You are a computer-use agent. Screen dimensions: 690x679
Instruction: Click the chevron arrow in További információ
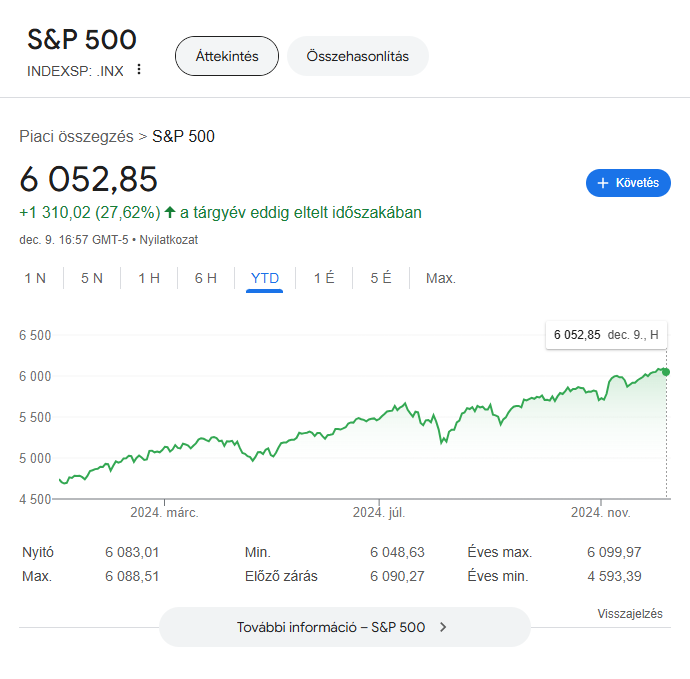[x=443, y=627]
